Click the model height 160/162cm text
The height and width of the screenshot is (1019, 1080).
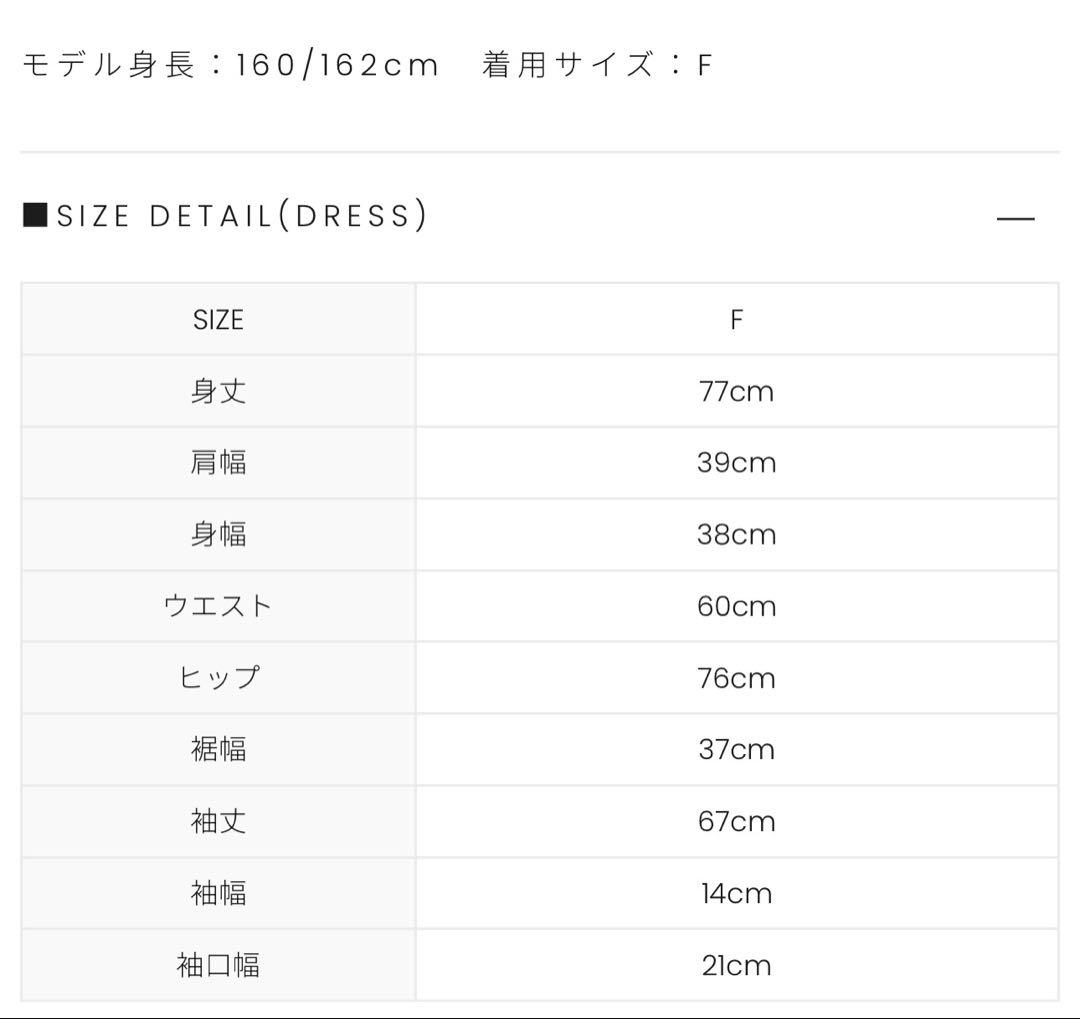(230, 65)
